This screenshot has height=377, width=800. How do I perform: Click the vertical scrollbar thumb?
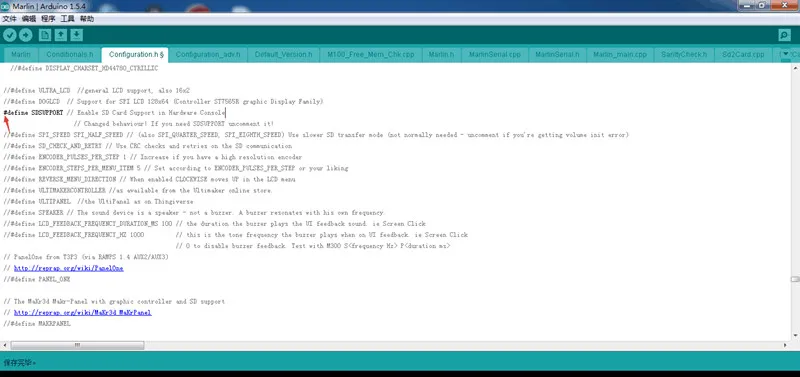point(795,279)
